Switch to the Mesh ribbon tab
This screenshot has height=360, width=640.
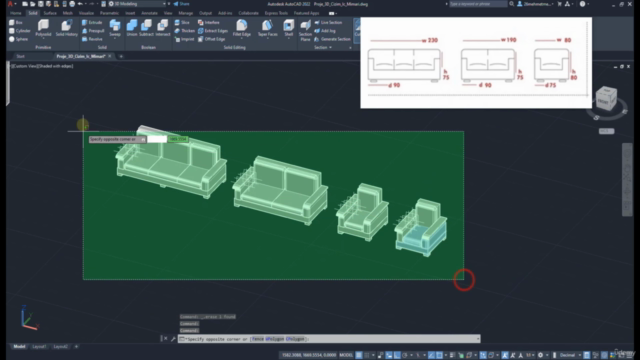pos(67,13)
